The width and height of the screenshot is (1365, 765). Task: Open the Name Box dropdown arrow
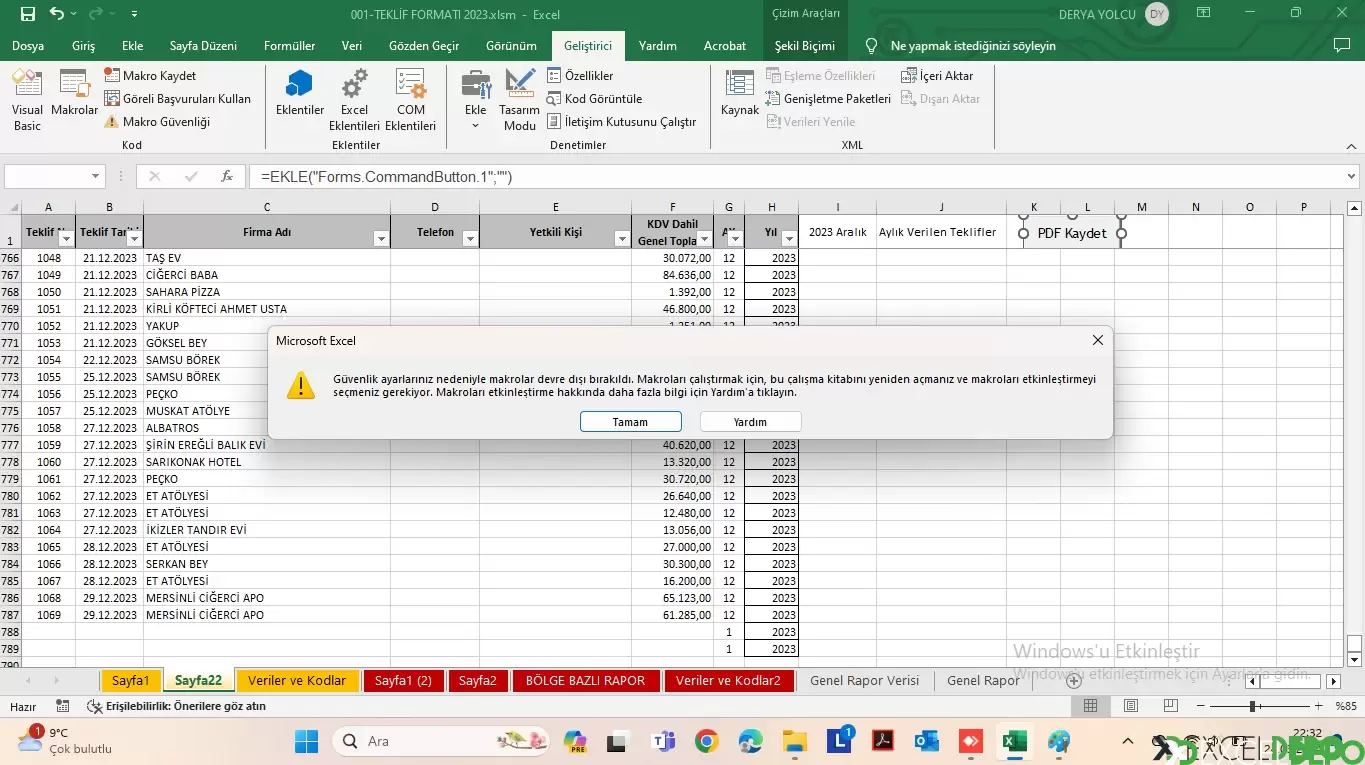coord(96,176)
